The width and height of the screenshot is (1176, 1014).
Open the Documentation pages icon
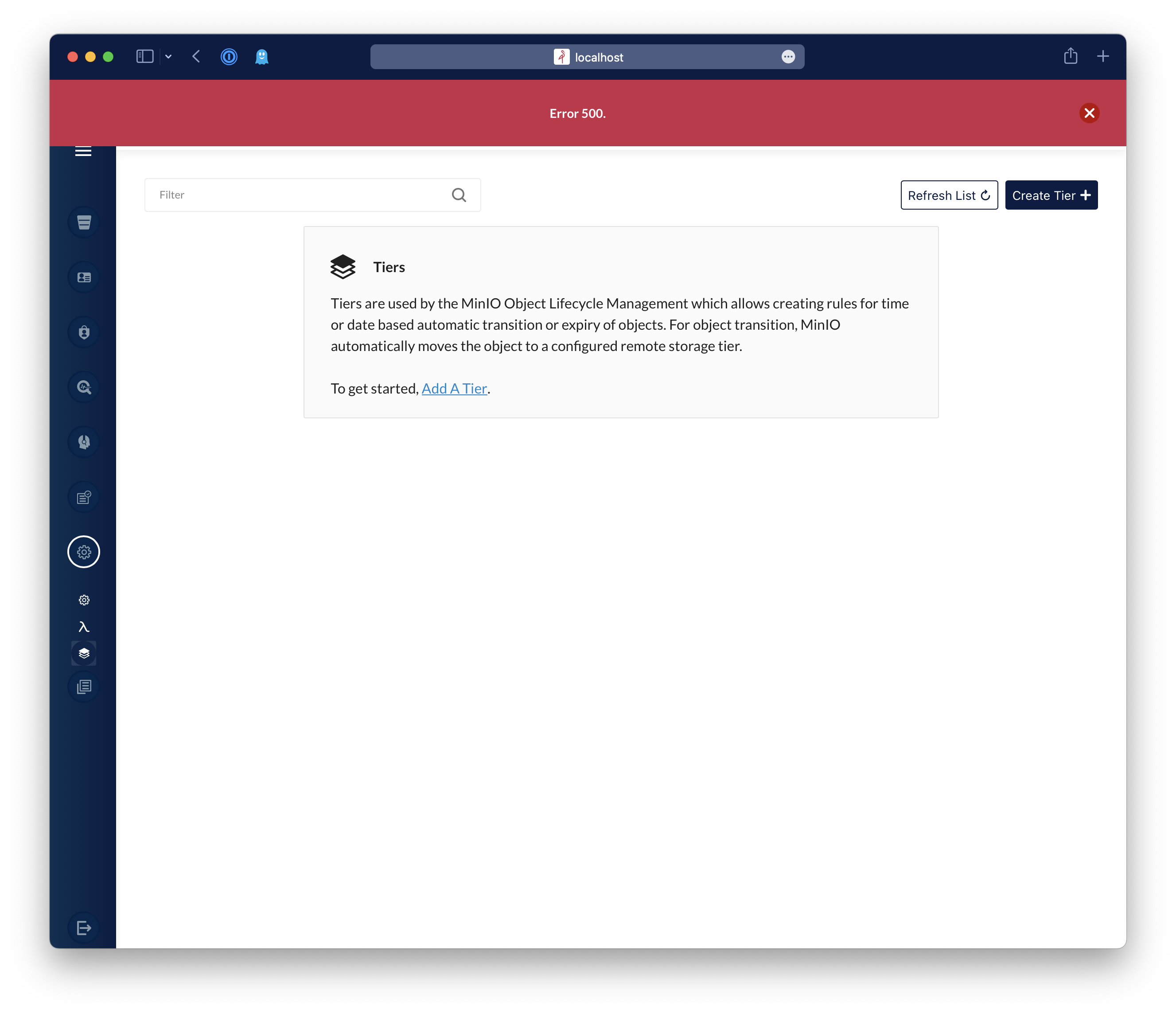84,687
